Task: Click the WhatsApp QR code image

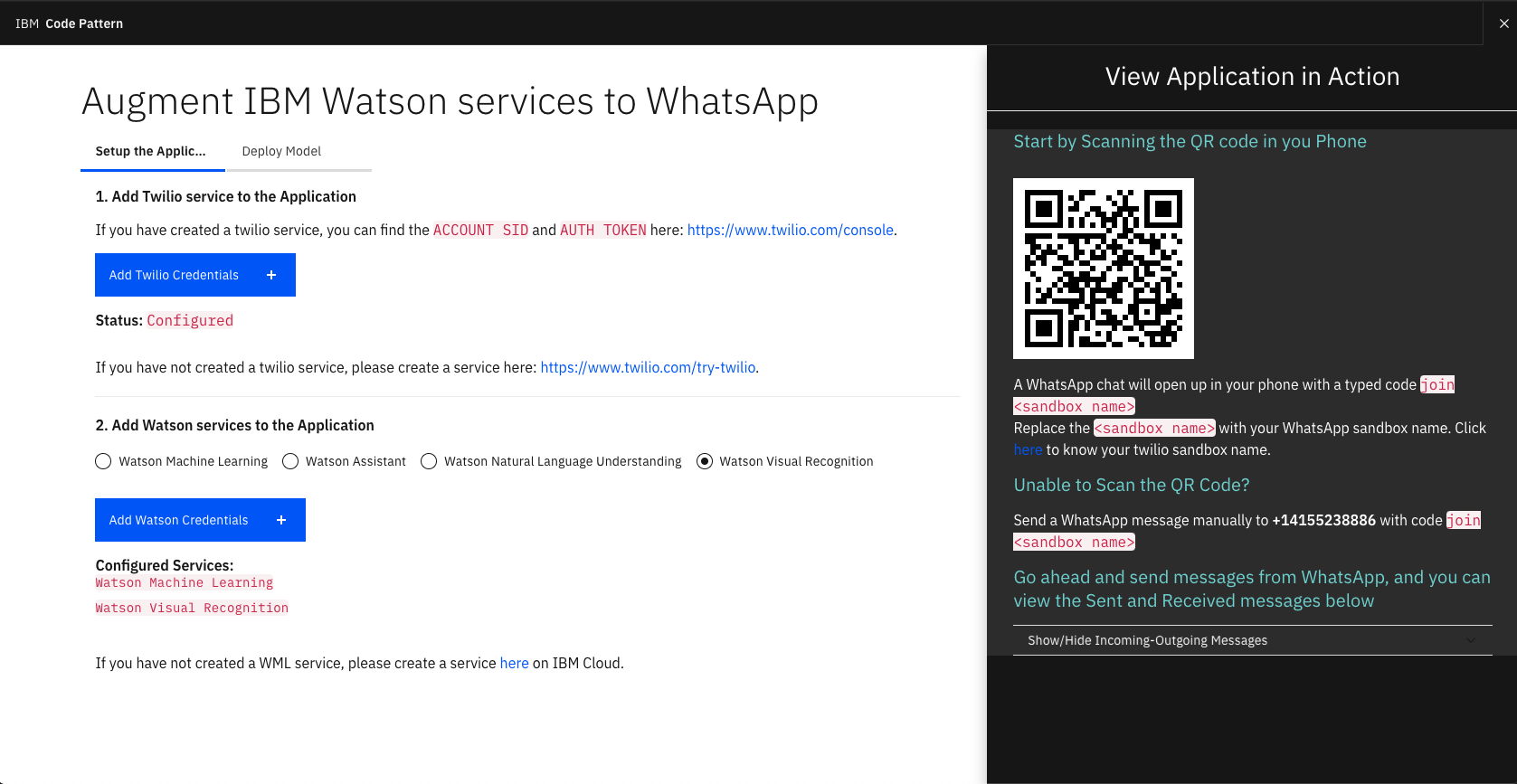Action: click(1103, 269)
